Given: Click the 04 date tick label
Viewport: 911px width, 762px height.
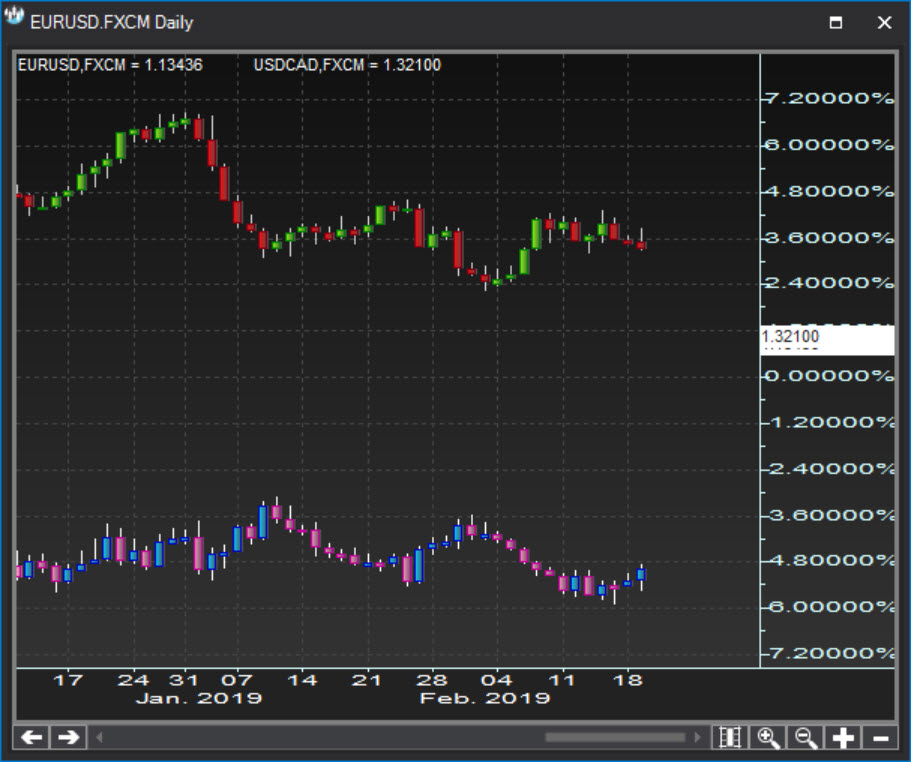Looking at the screenshot, I should coord(497,680).
